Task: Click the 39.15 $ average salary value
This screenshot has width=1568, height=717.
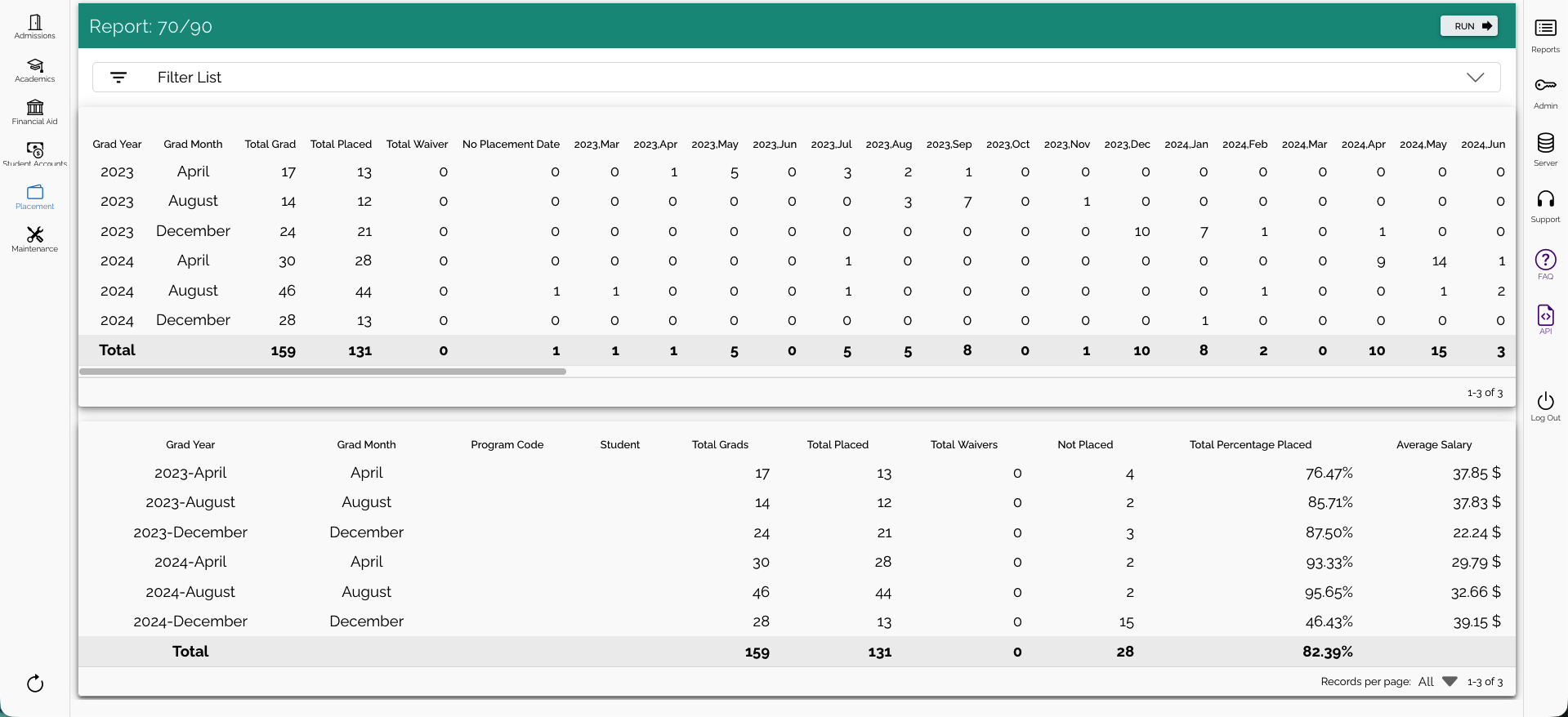Action: click(x=1476, y=621)
